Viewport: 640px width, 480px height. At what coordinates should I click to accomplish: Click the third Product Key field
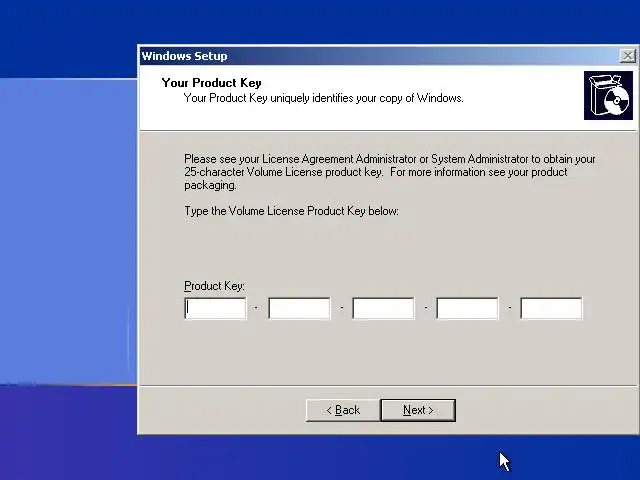coord(383,308)
